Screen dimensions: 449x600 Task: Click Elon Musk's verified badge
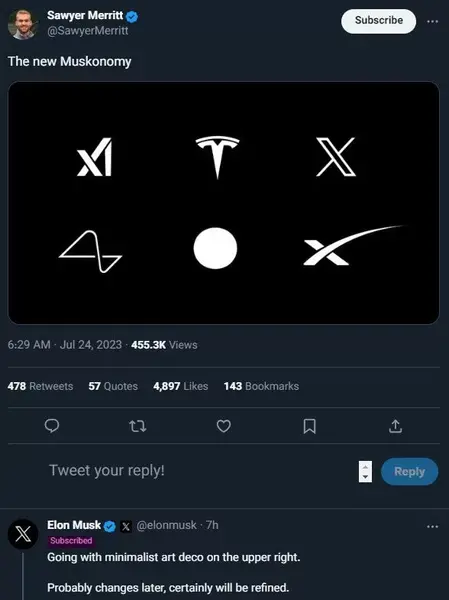pyautogui.click(x=110, y=526)
